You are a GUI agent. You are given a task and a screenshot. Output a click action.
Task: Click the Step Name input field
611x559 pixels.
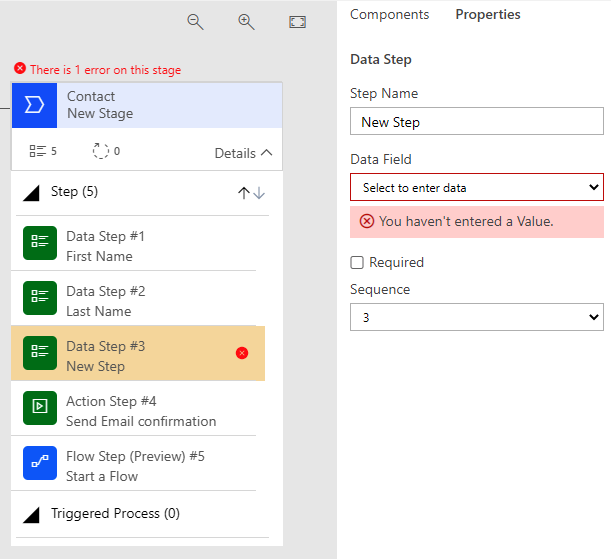477,121
